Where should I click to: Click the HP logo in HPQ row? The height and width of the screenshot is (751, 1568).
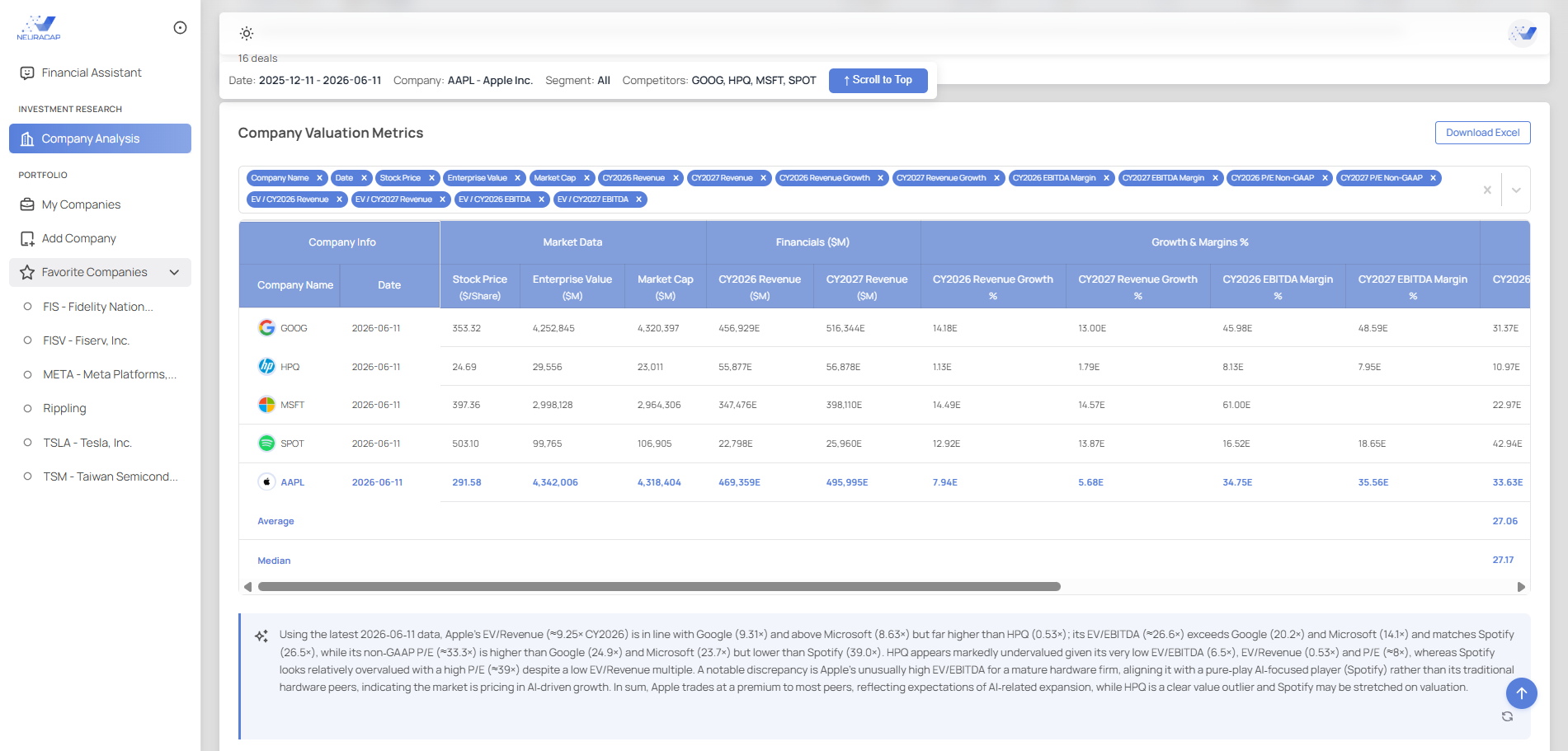(266, 367)
